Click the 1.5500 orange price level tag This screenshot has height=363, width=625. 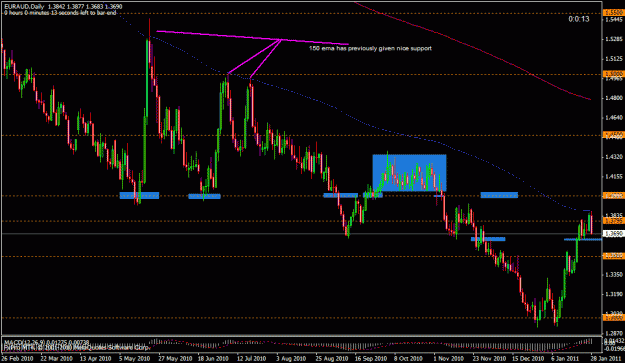(x=613, y=13)
